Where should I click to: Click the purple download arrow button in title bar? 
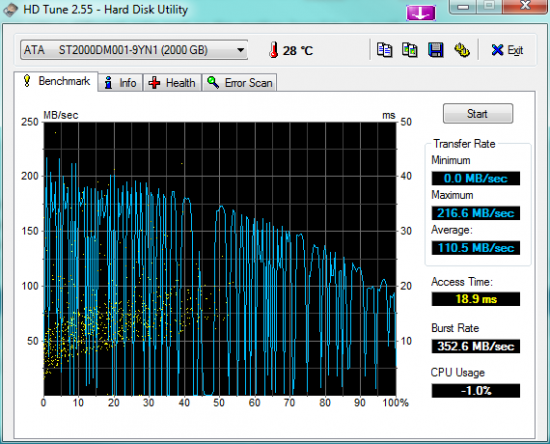[421, 13]
